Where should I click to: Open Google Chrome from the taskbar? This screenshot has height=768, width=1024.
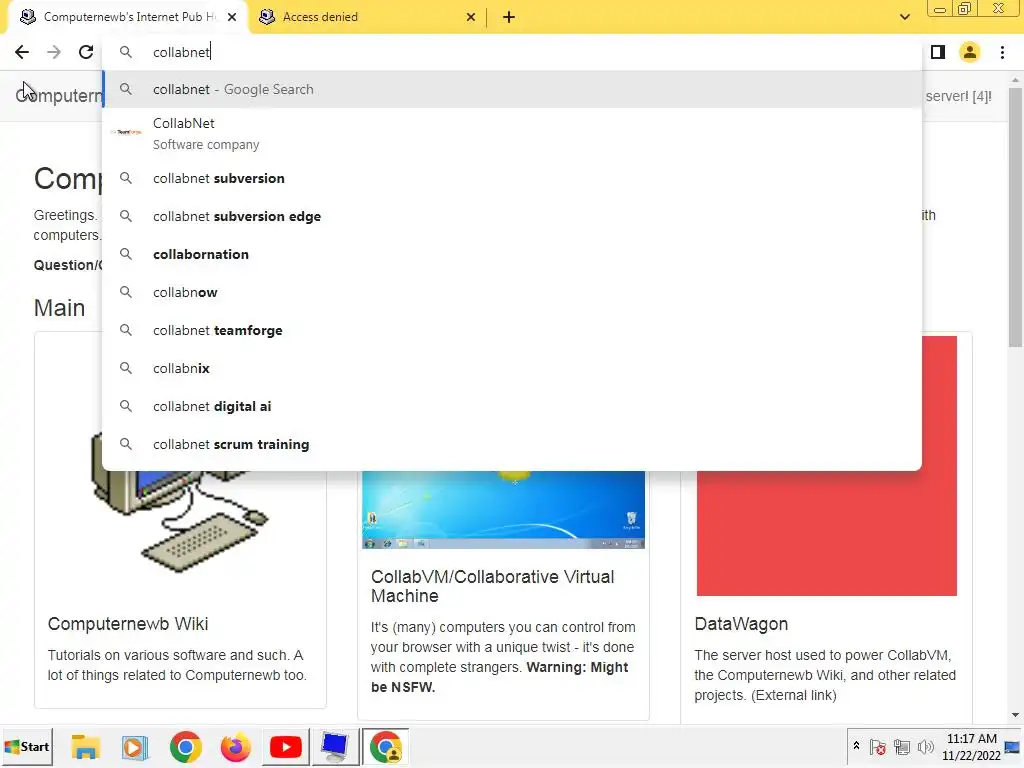coord(185,746)
